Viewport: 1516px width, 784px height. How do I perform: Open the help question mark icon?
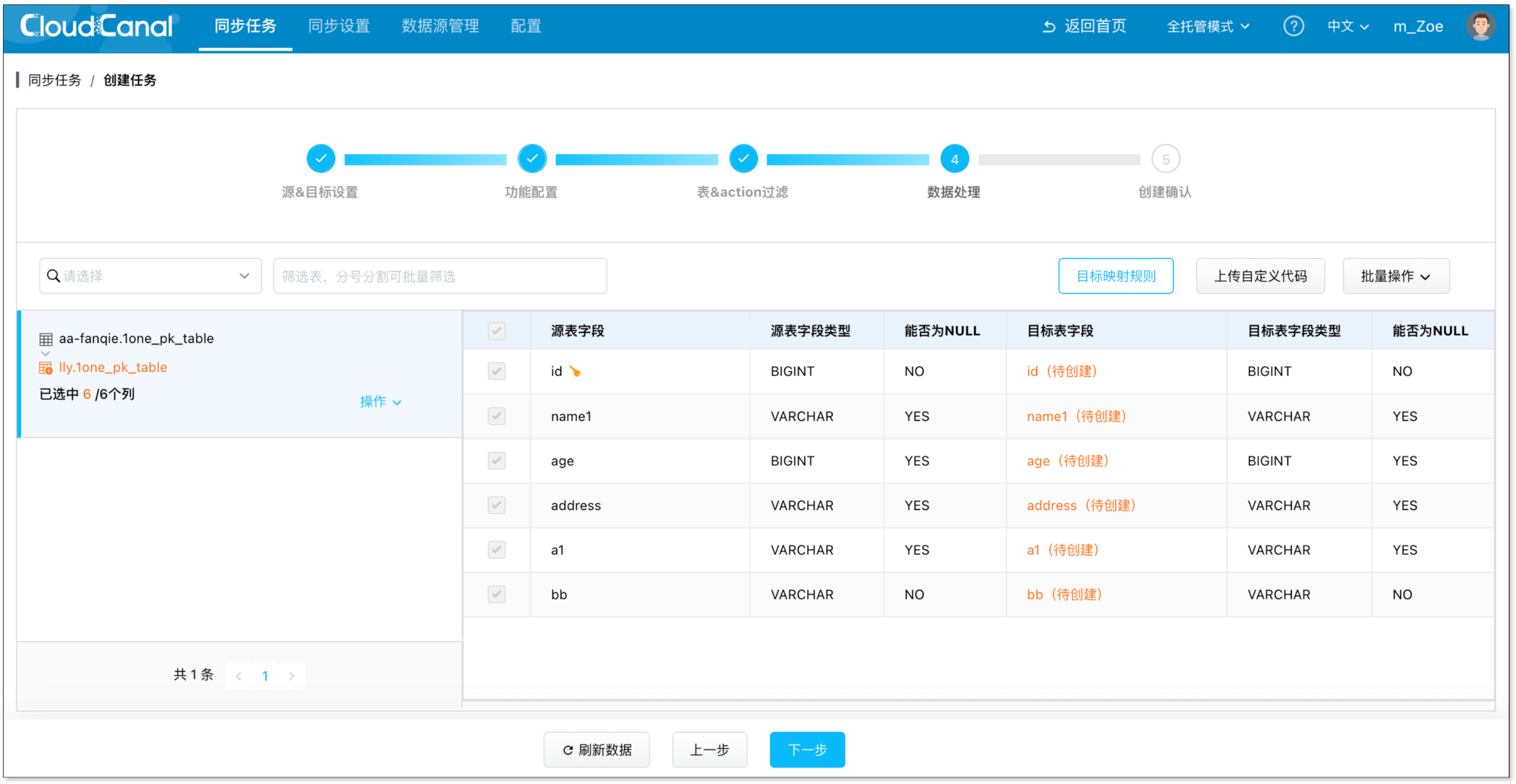[1294, 26]
